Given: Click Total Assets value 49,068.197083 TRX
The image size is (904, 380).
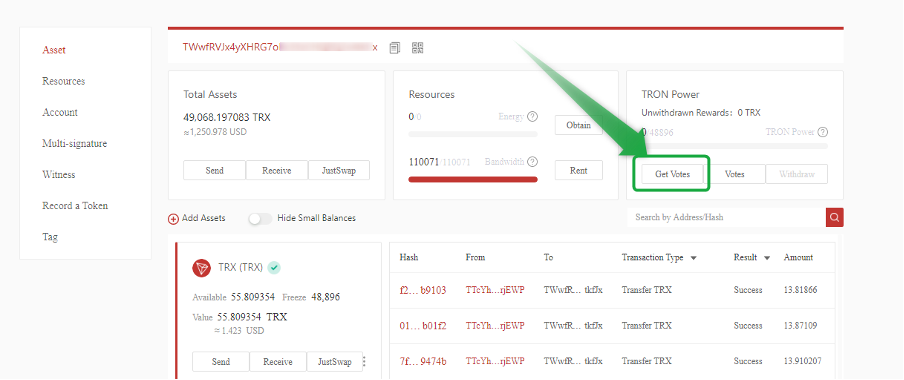Looking at the screenshot, I should pyautogui.click(x=227, y=118).
